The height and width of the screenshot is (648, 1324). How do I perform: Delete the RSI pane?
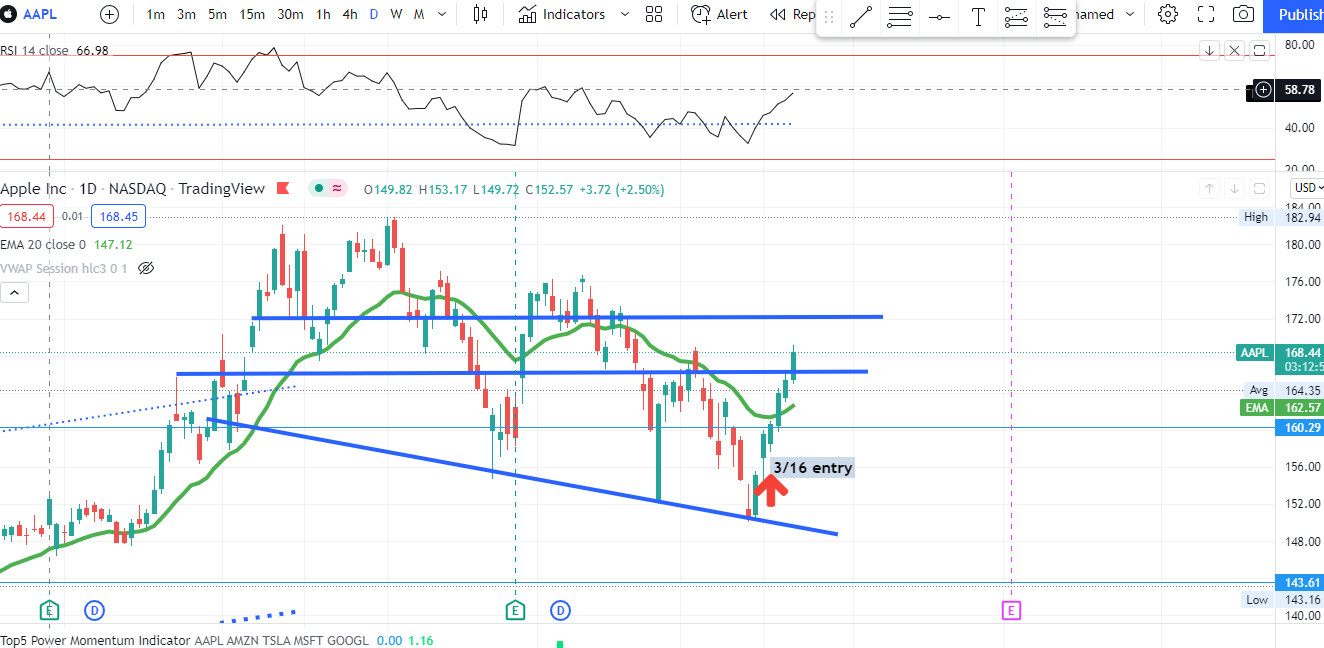pyautogui.click(x=1235, y=50)
